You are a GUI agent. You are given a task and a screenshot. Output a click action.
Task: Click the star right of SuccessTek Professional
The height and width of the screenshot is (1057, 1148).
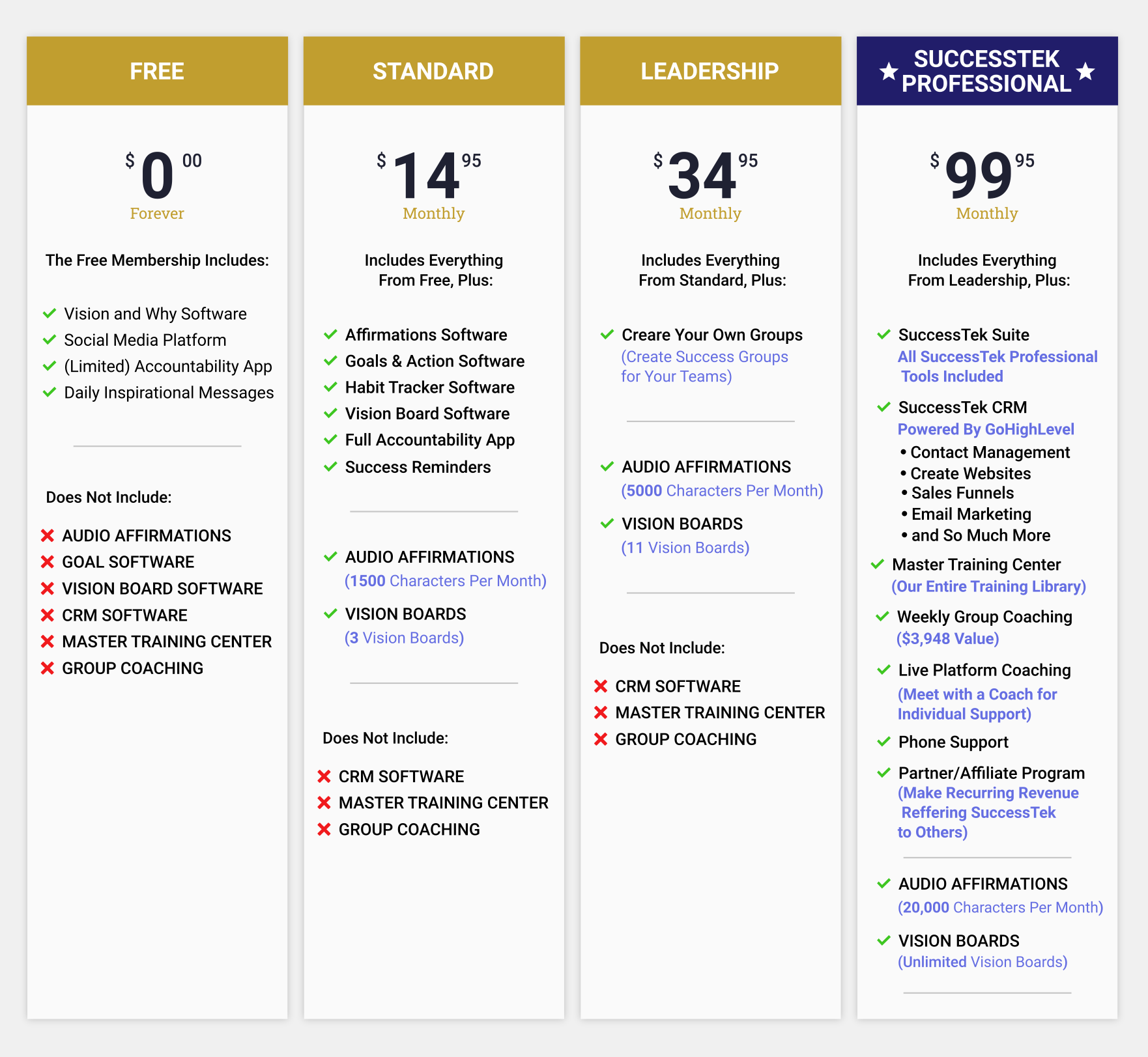coord(1085,71)
